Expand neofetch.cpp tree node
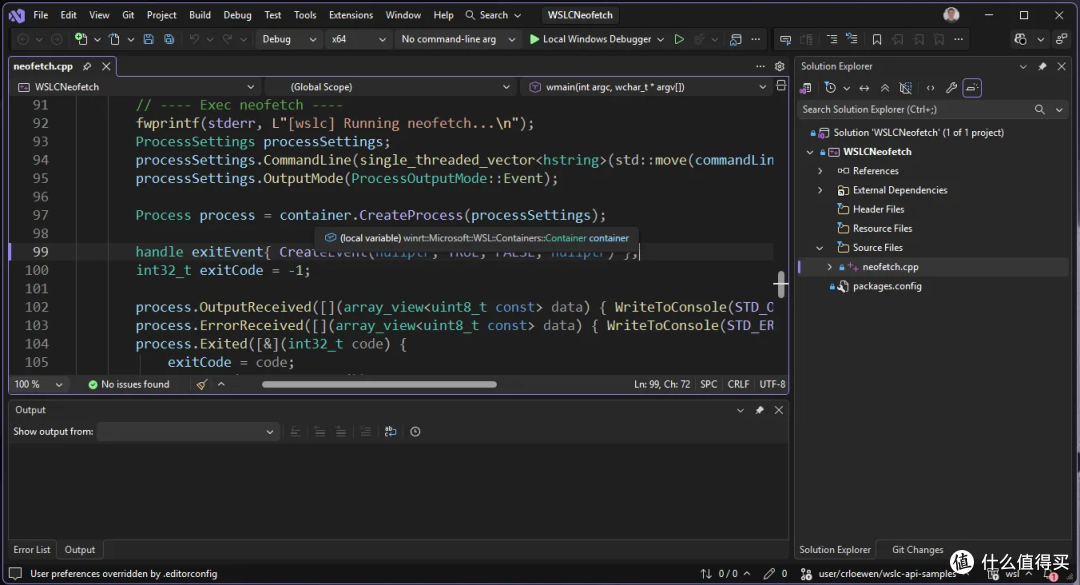The width and height of the screenshot is (1080, 585). [829, 267]
